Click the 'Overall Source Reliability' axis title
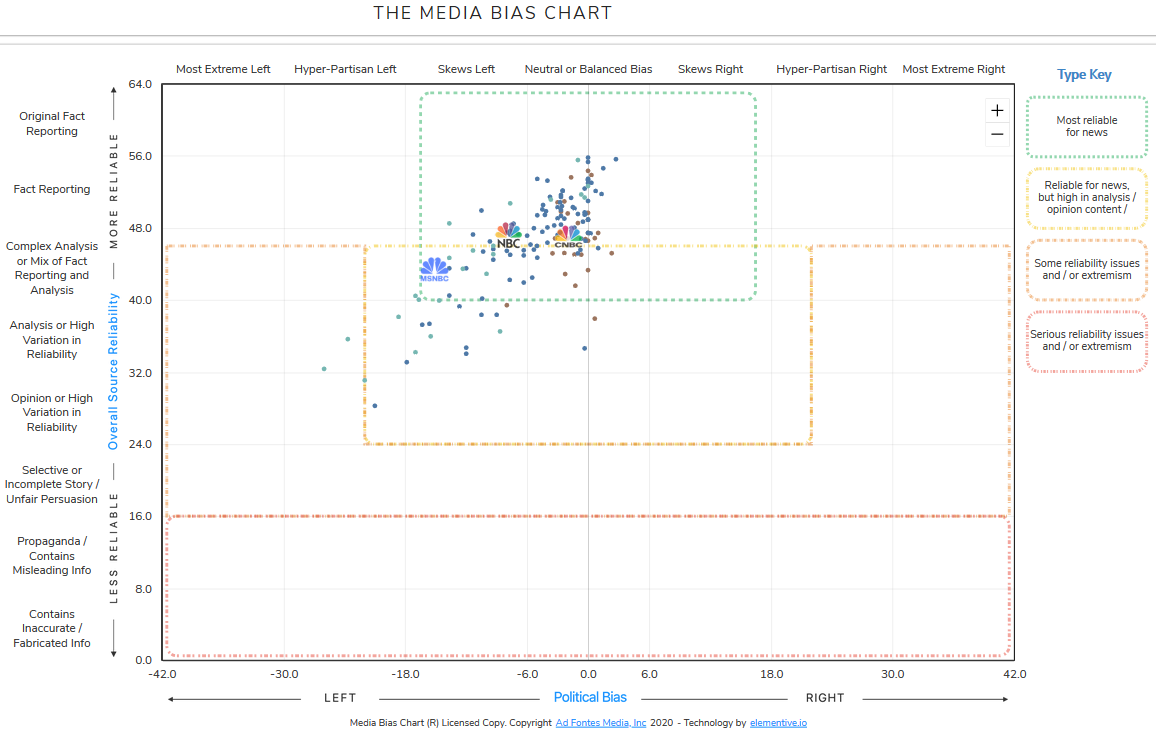The width and height of the screenshot is (1156, 739). pyautogui.click(x=113, y=372)
